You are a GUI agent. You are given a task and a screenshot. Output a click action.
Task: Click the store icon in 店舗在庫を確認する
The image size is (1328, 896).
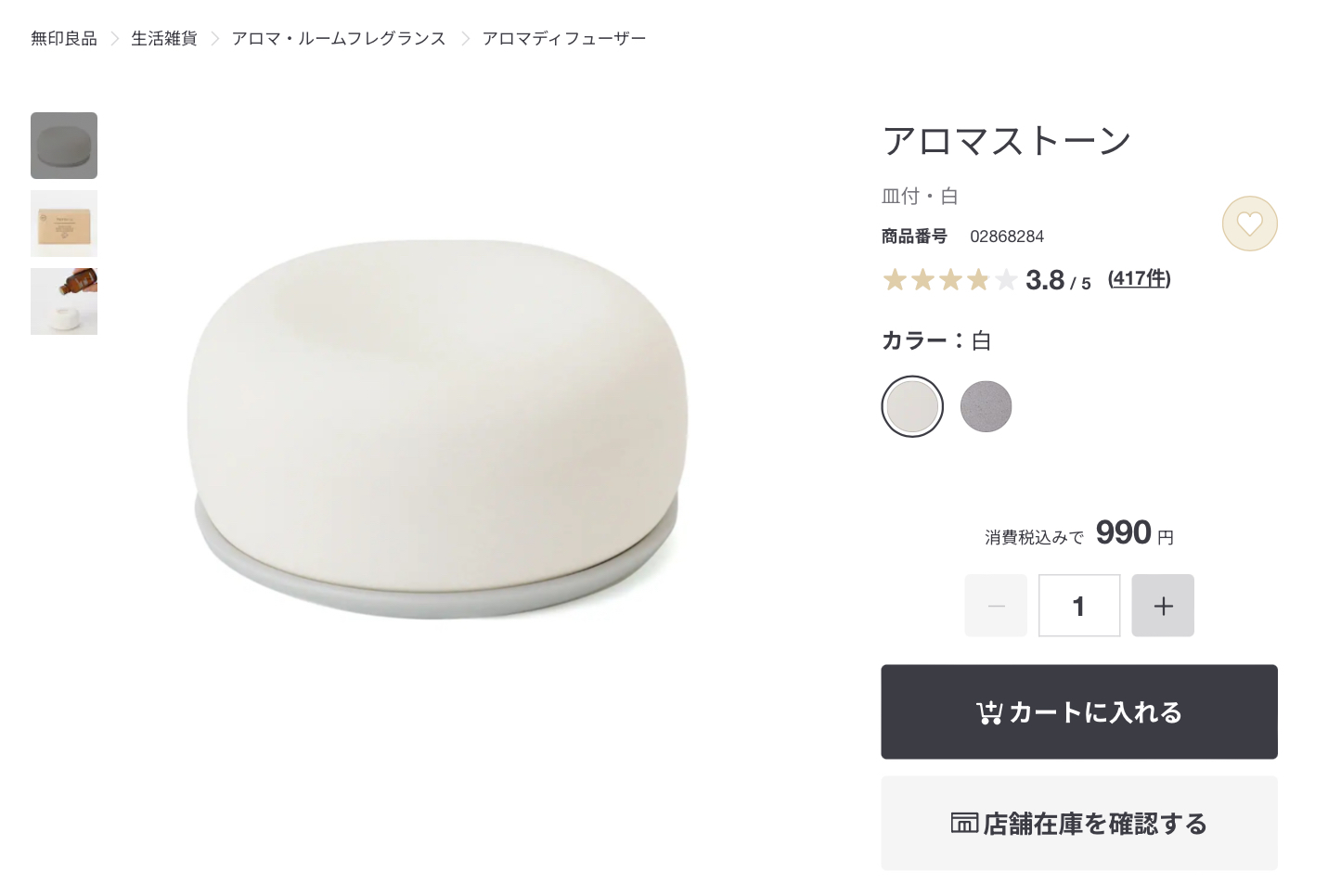pos(964,823)
